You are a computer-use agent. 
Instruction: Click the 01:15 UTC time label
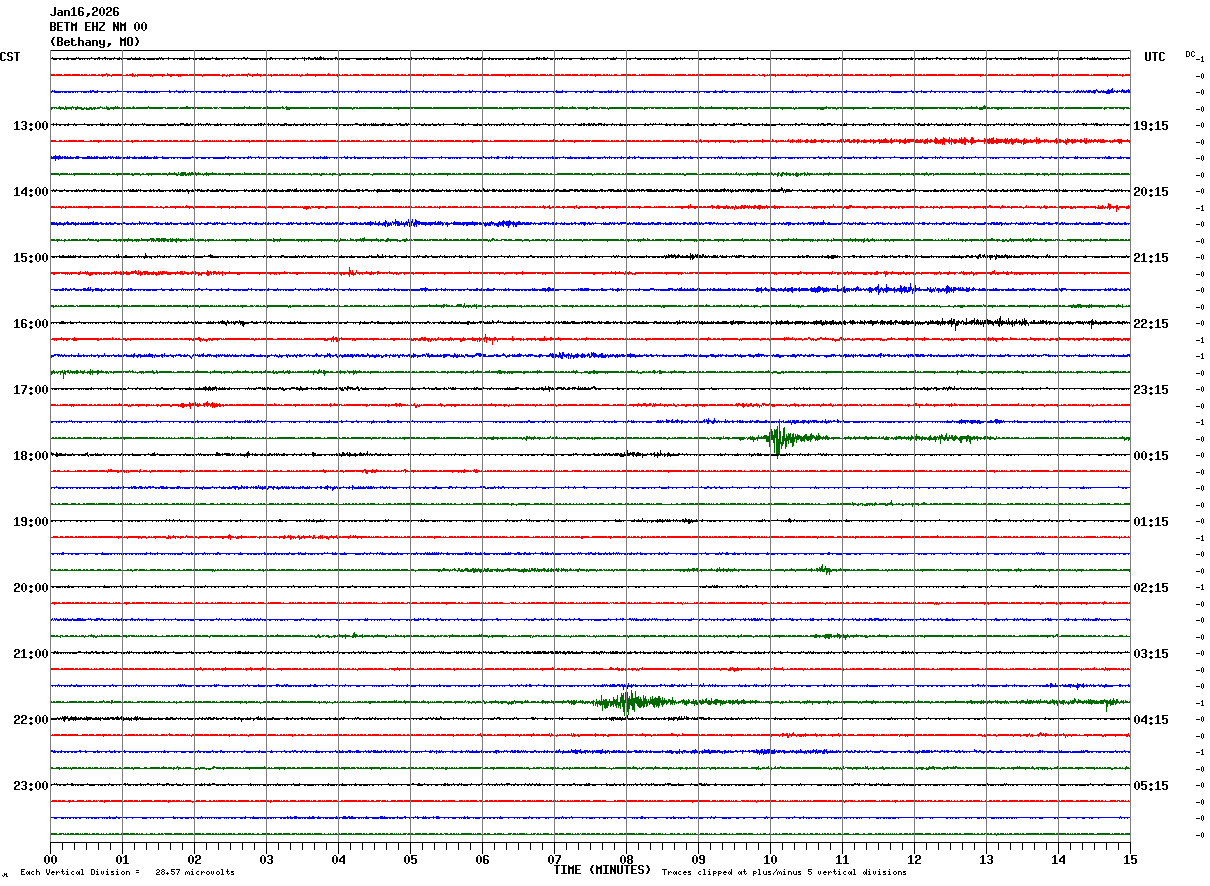pyautogui.click(x=1150, y=522)
